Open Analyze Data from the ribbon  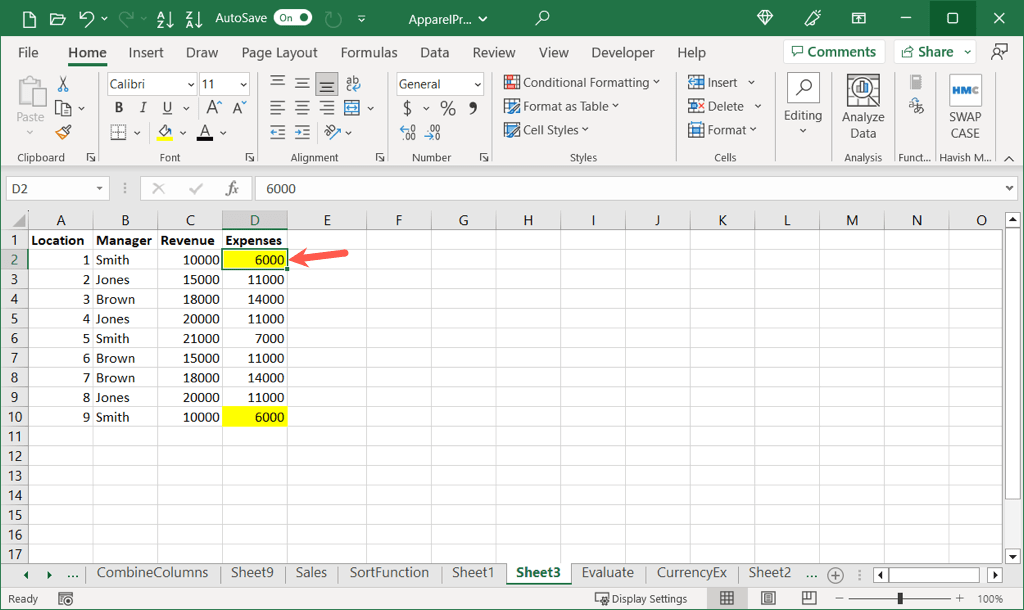tap(863, 106)
